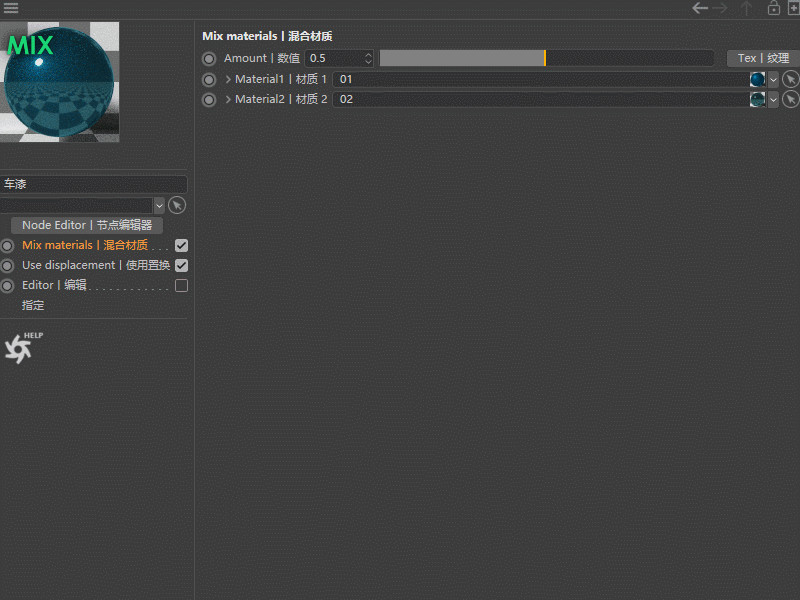The image size is (800, 600).
Task: Enable the Editor checkbox
Action: (x=181, y=285)
